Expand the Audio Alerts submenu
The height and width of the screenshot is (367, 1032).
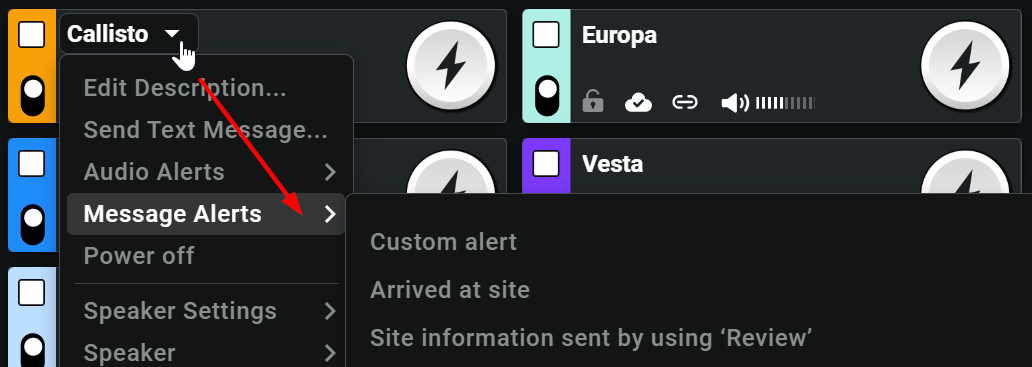(x=206, y=172)
